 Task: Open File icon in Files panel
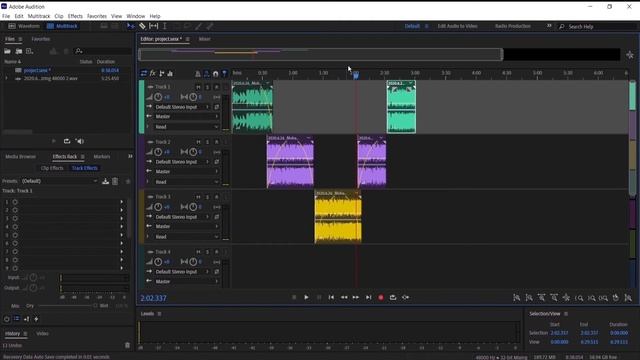(x=7, y=51)
